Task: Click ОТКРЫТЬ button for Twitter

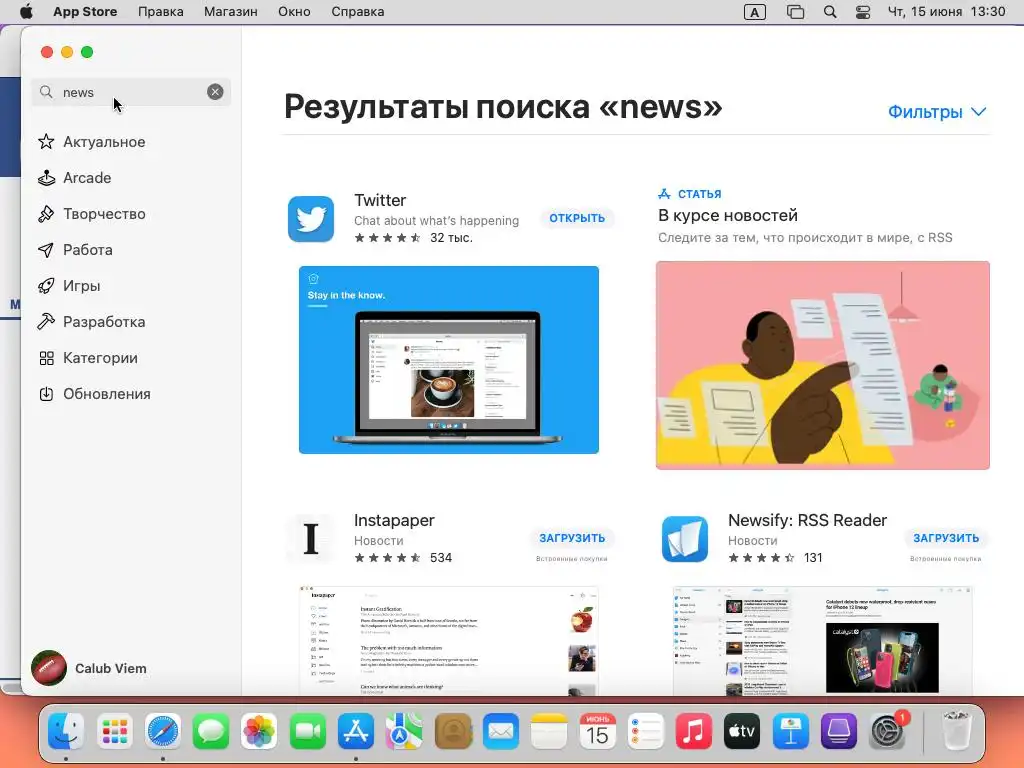Action: coord(577,218)
